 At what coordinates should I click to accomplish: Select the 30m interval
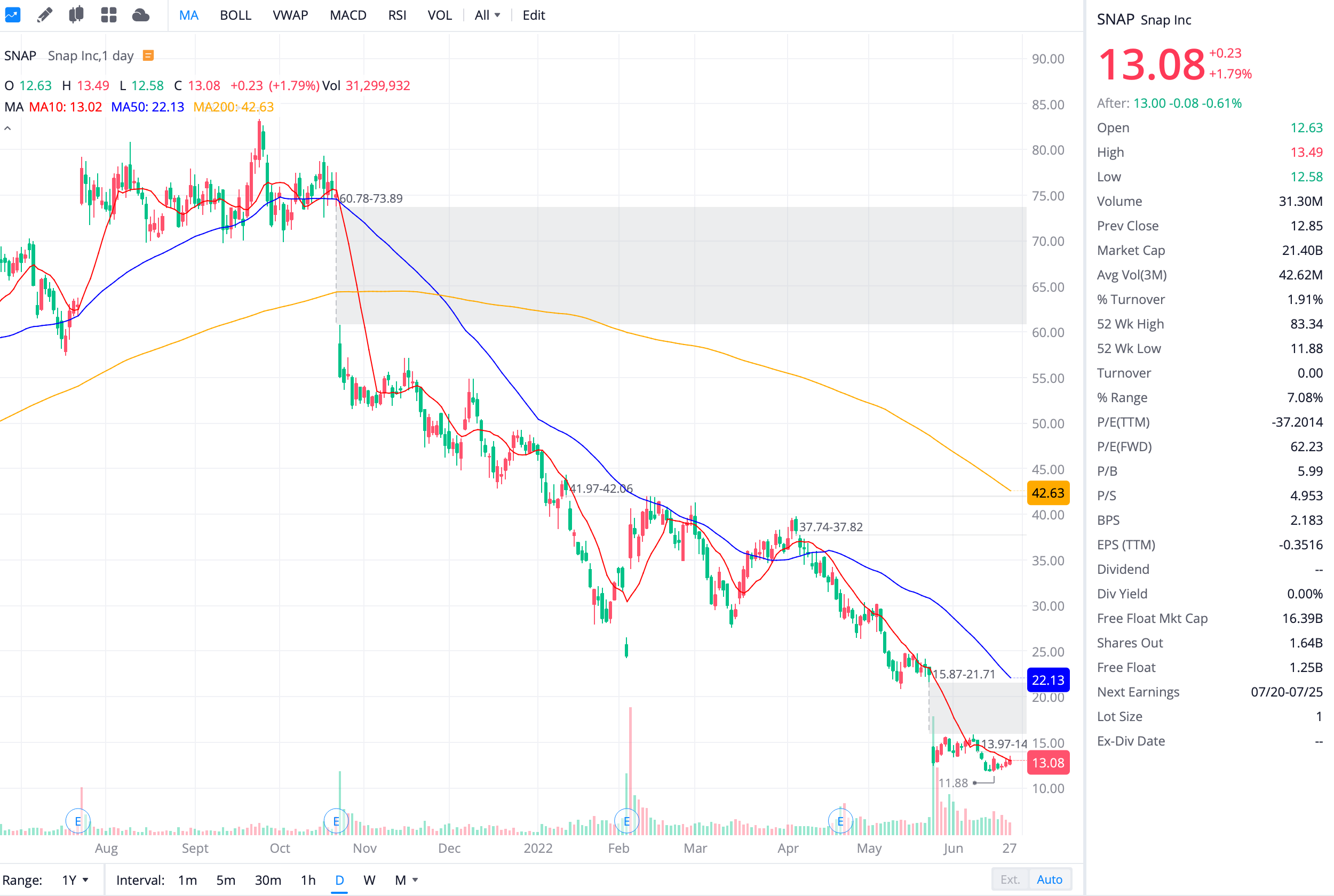coord(267,880)
